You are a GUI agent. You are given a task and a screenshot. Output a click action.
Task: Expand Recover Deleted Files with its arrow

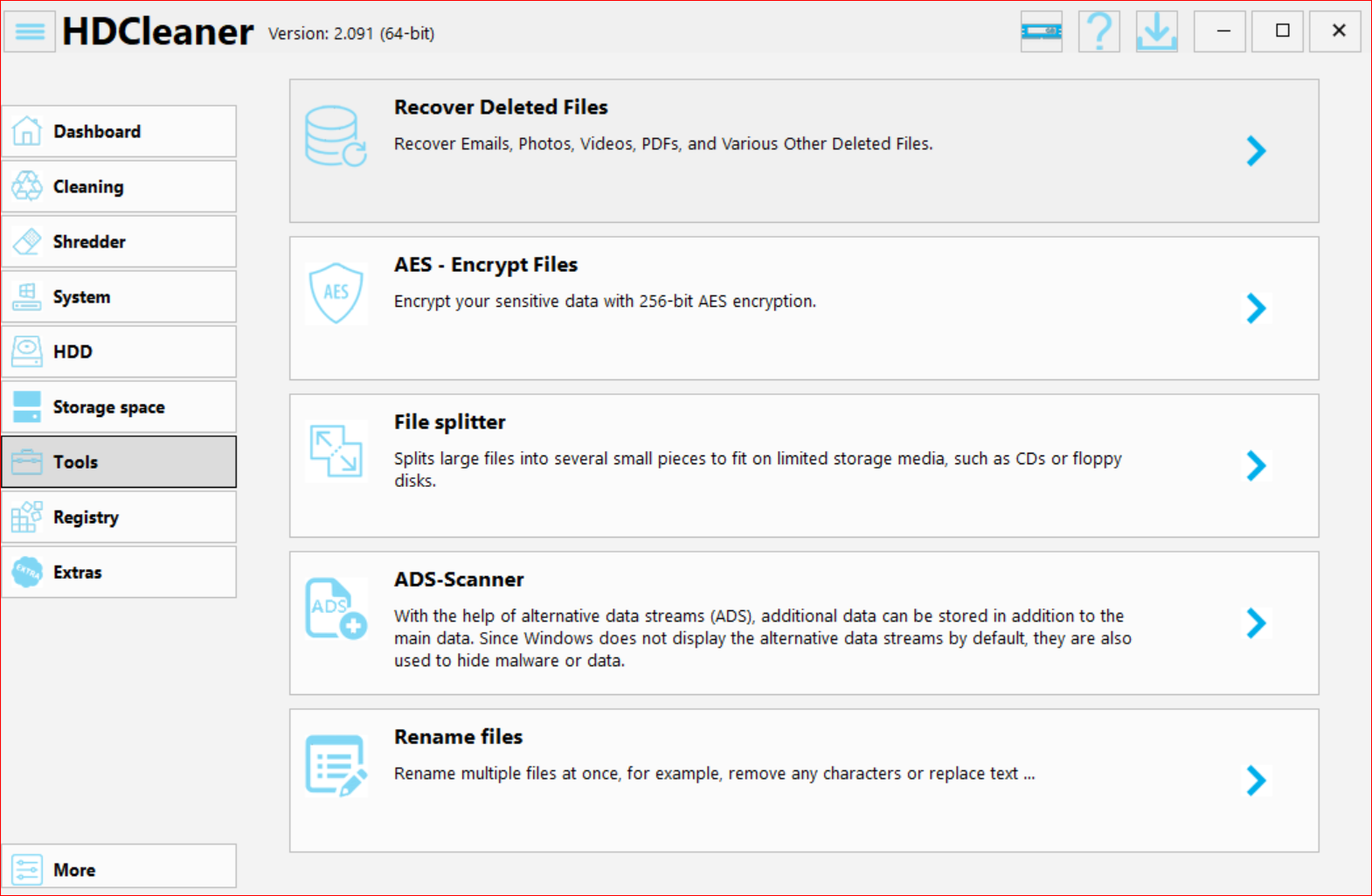pos(1256,151)
